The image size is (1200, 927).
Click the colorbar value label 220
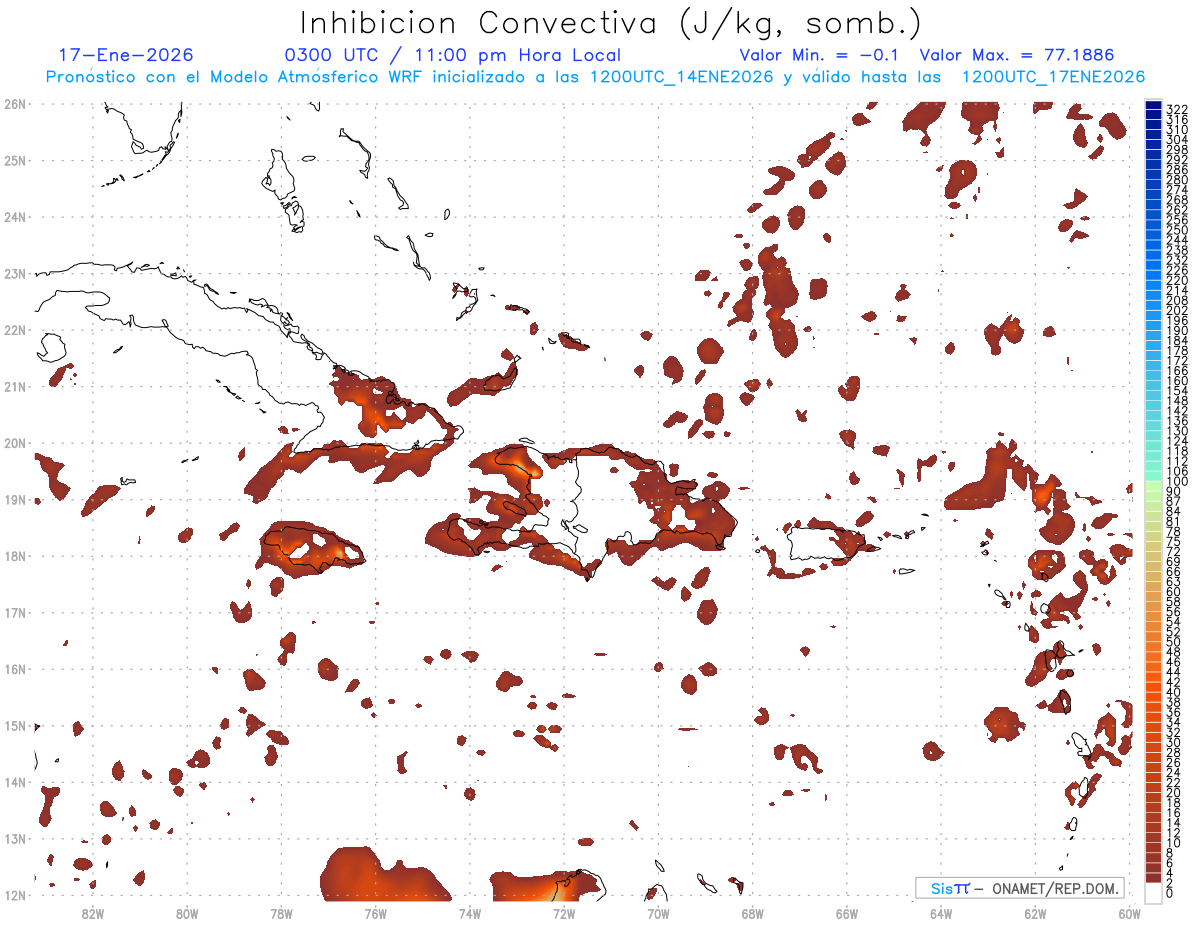(x=1176, y=280)
